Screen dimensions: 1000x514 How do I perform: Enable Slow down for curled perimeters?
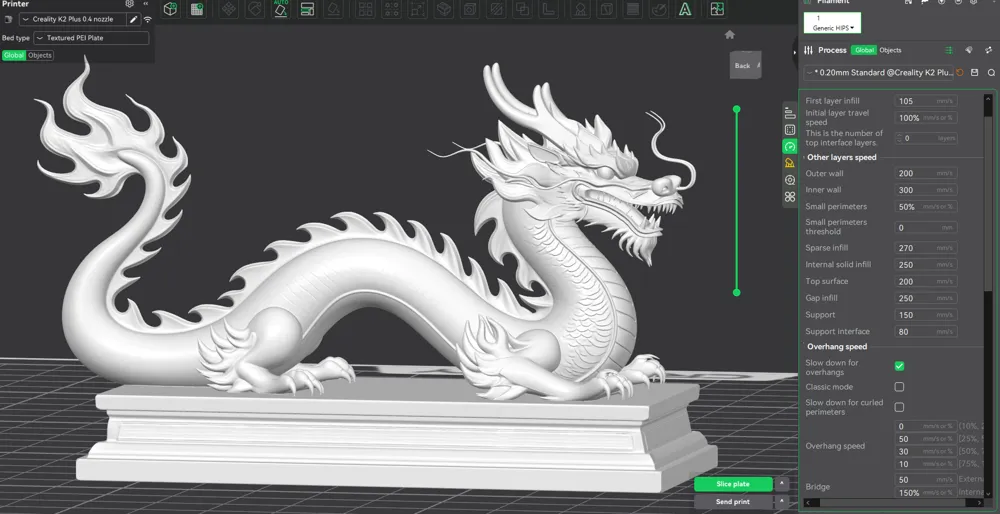899,407
